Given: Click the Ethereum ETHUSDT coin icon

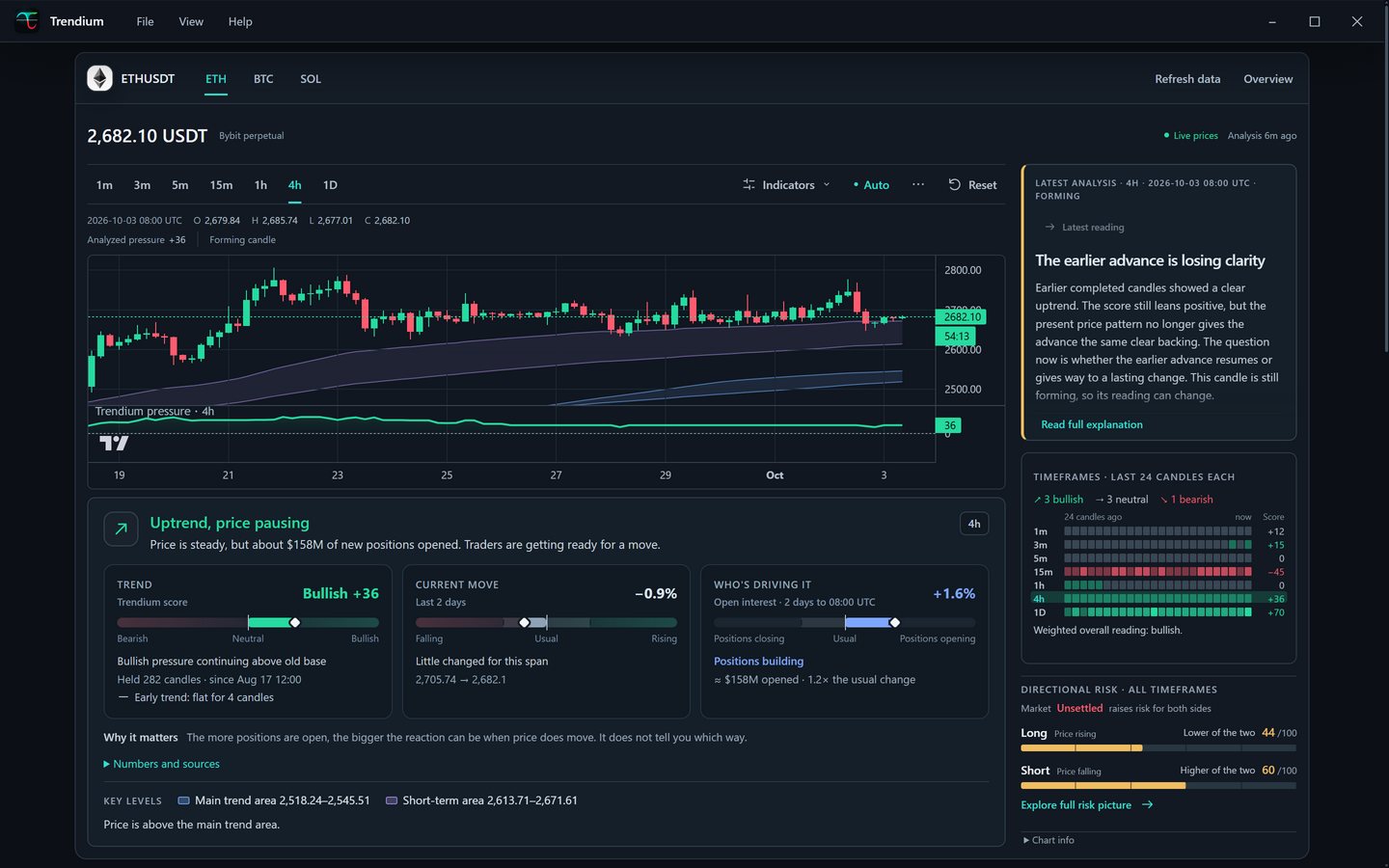Looking at the screenshot, I should click(99, 78).
